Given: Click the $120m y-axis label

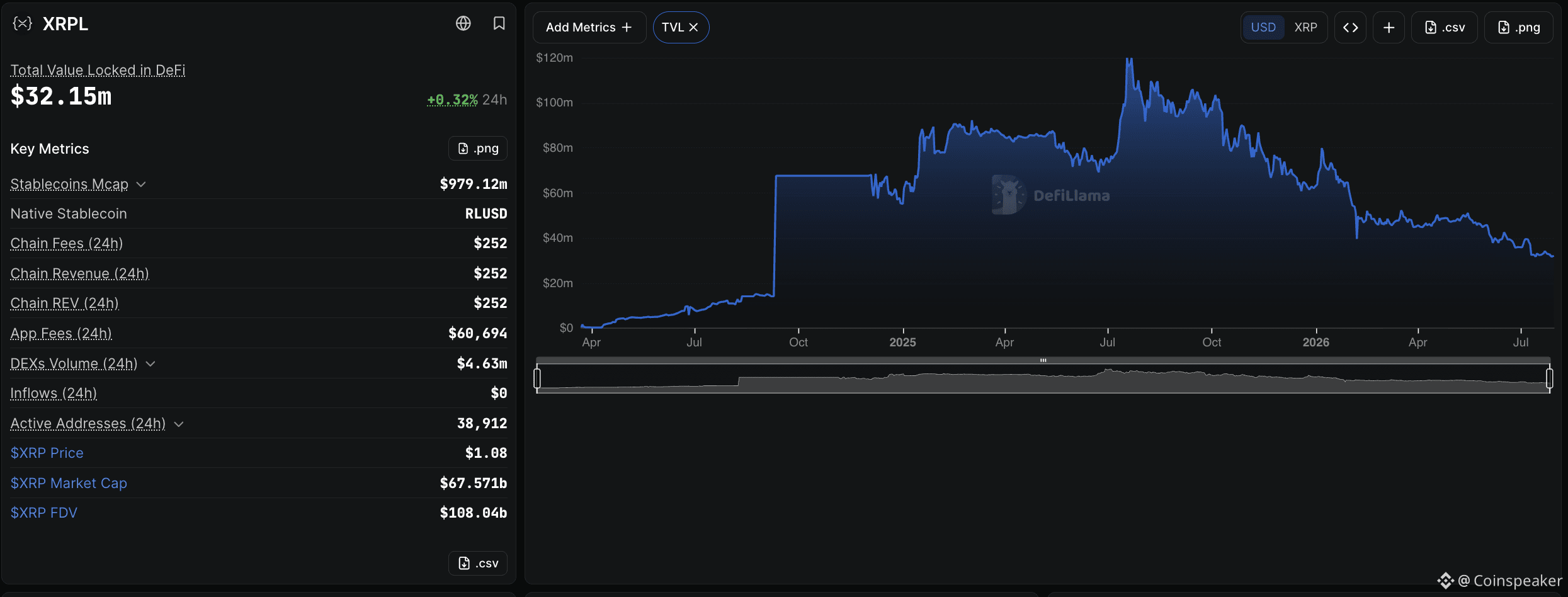Looking at the screenshot, I should click(554, 58).
